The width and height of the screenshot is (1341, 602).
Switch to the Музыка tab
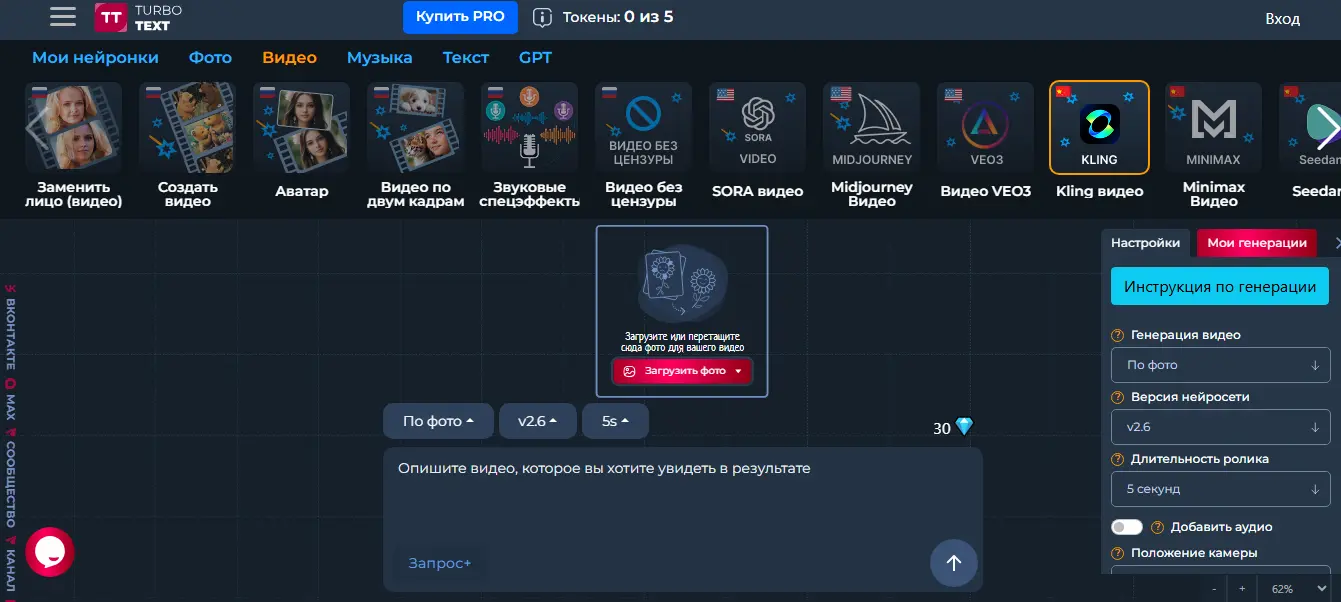379,57
